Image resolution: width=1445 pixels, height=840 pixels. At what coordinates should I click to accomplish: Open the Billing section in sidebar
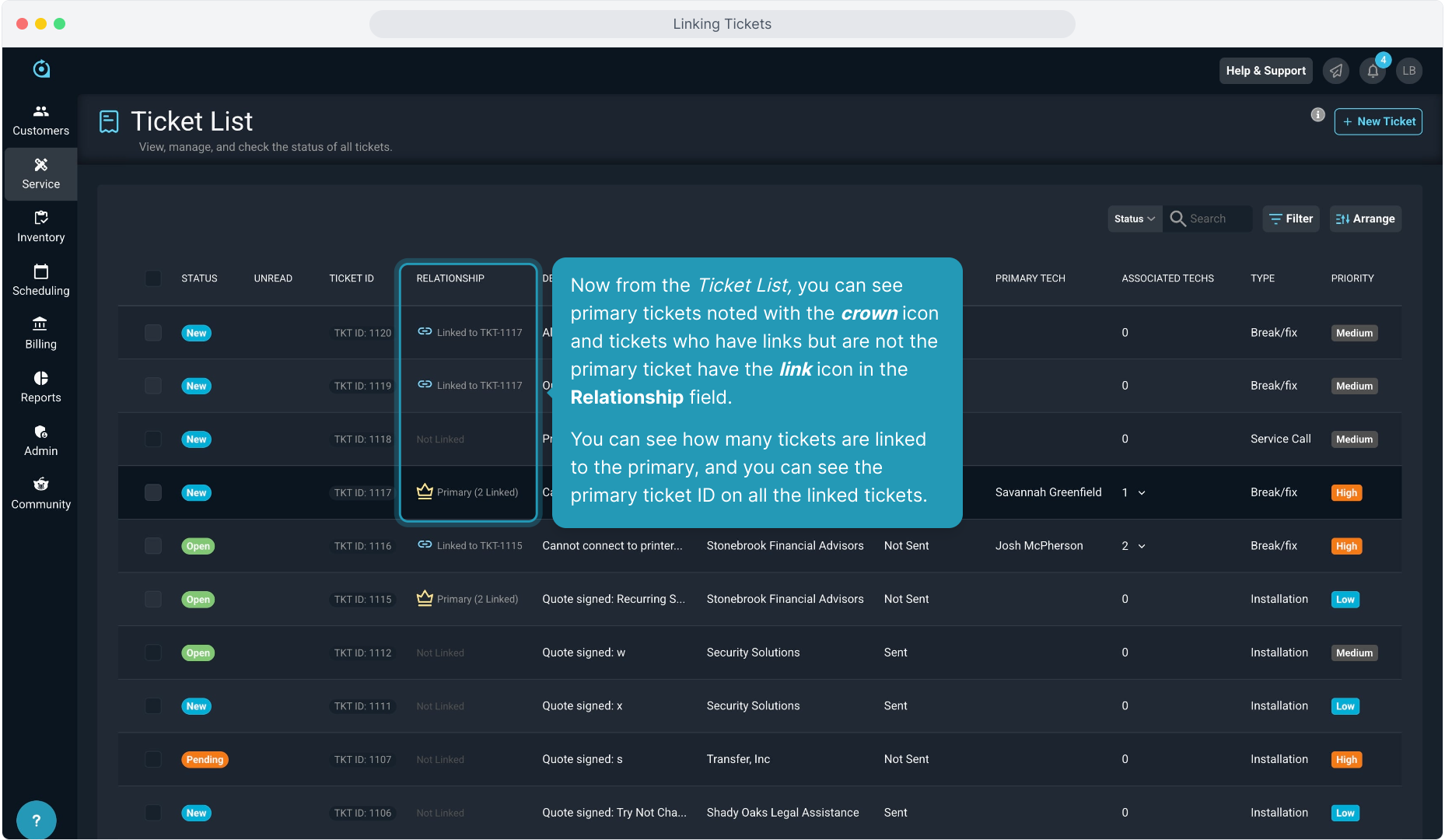coord(41,333)
